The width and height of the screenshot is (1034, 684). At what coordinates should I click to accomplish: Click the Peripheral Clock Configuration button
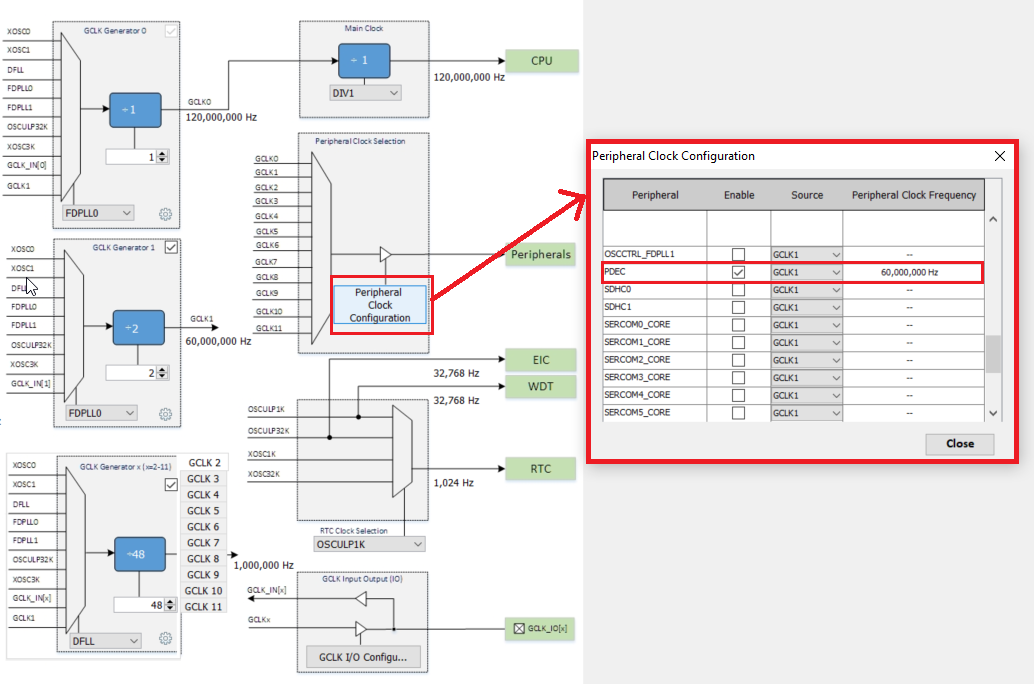[380, 305]
